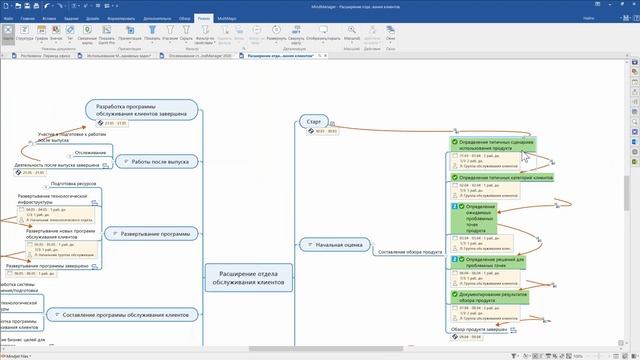This screenshot has width=640, height=360.
Task: Switch to the Обзор ribbon tab
Action: tap(184, 18)
